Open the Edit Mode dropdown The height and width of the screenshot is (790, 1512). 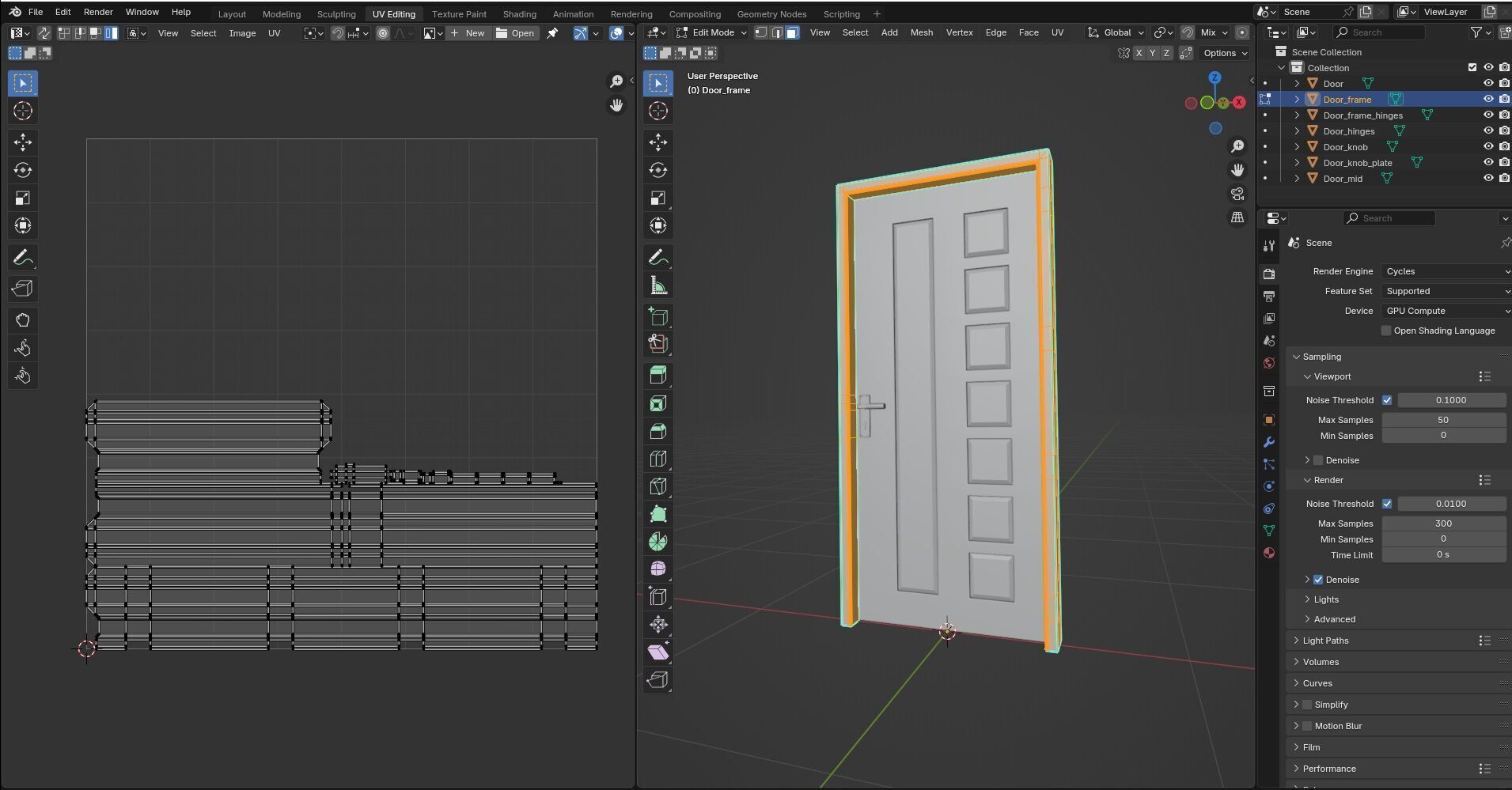point(711,32)
